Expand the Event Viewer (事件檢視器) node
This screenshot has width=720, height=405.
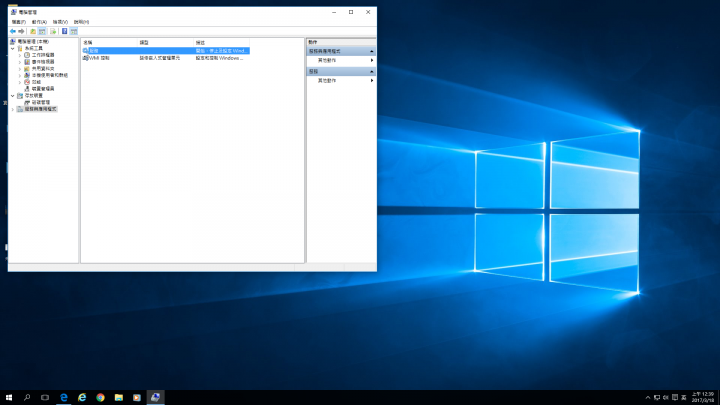pos(20,62)
